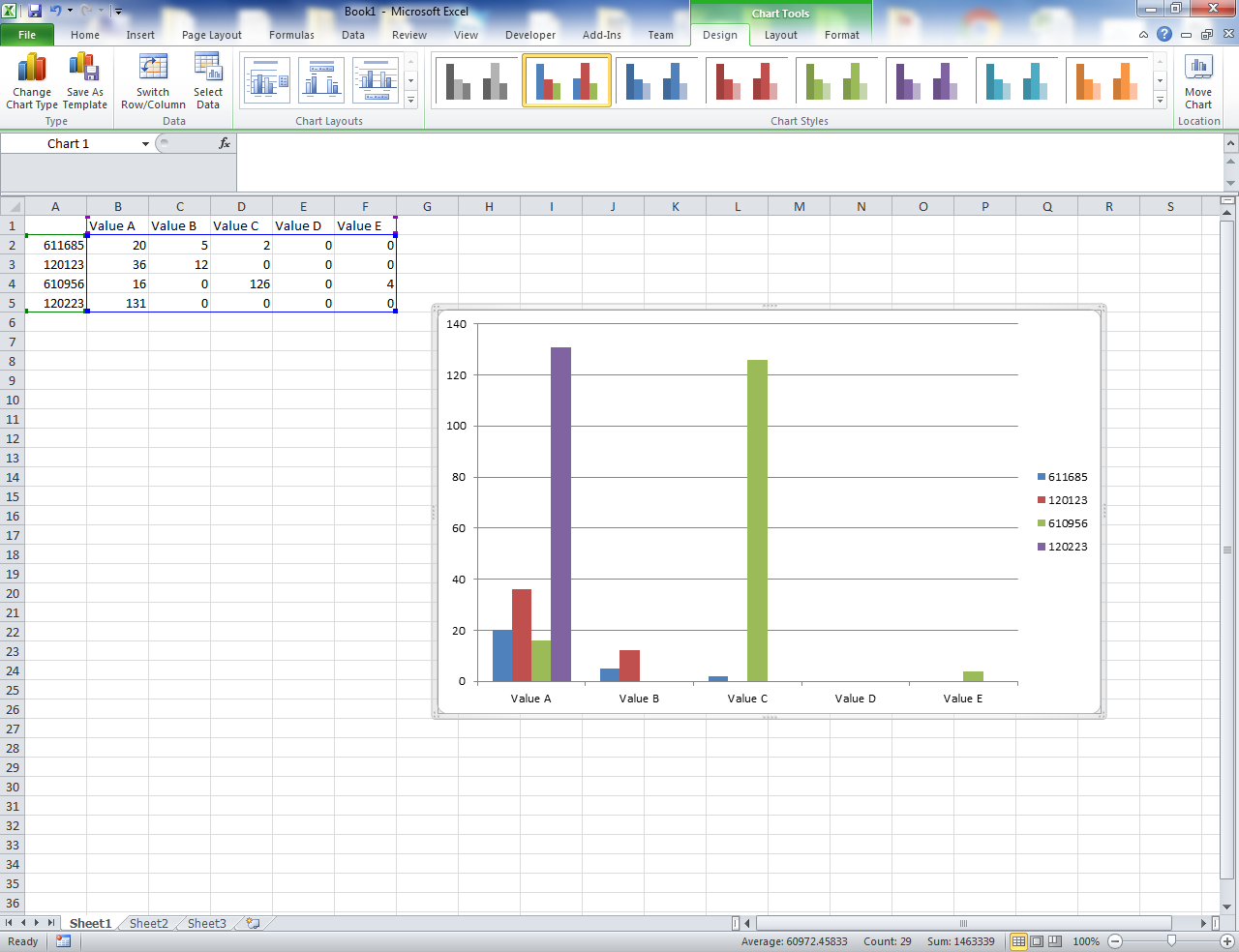This screenshot has width=1239, height=952.
Task: Open the Formulas ribbon tab
Action: (291, 35)
